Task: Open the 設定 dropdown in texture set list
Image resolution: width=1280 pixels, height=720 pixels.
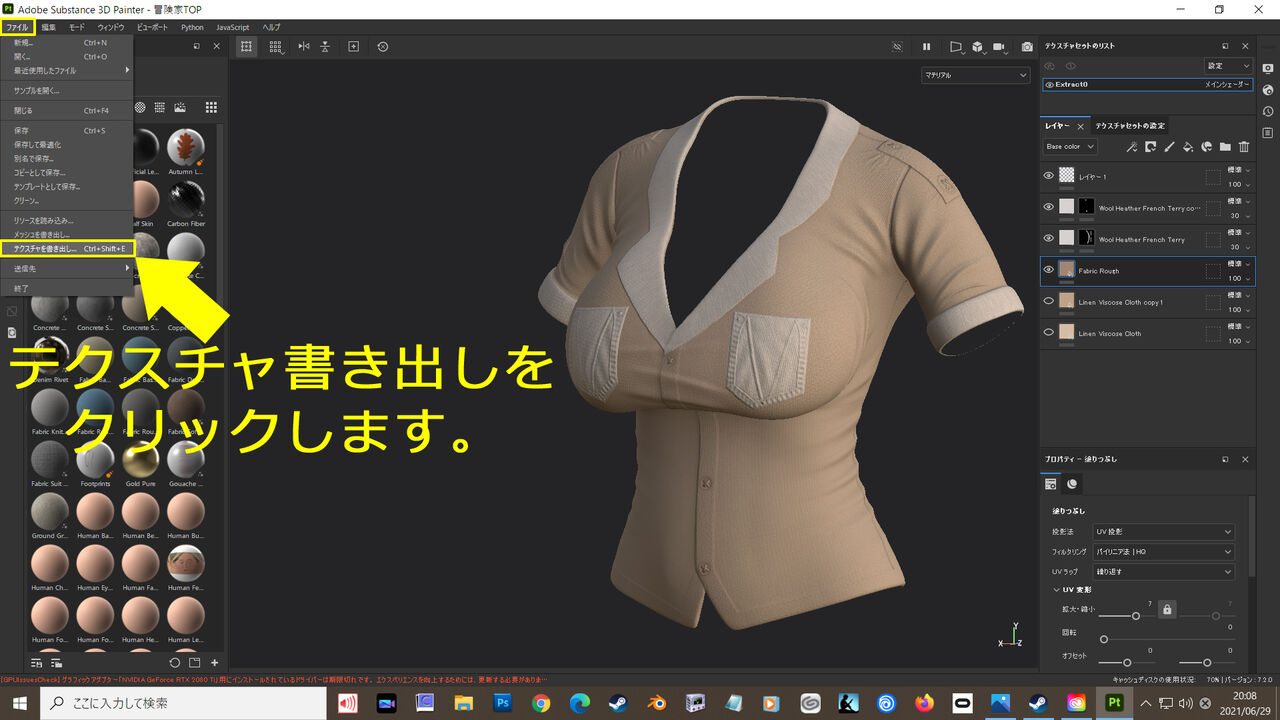Action: [1228, 66]
